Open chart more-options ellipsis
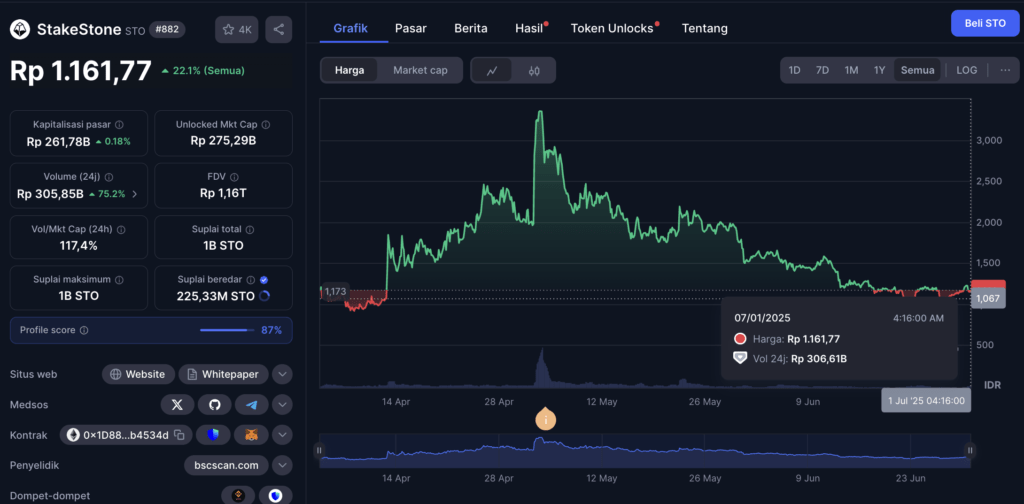This screenshot has width=1024, height=504. tap(1005, 70)
